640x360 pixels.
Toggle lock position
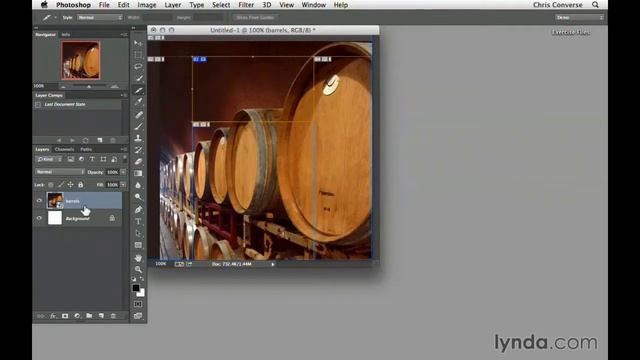pyautogui.click(x=70, y=185)
